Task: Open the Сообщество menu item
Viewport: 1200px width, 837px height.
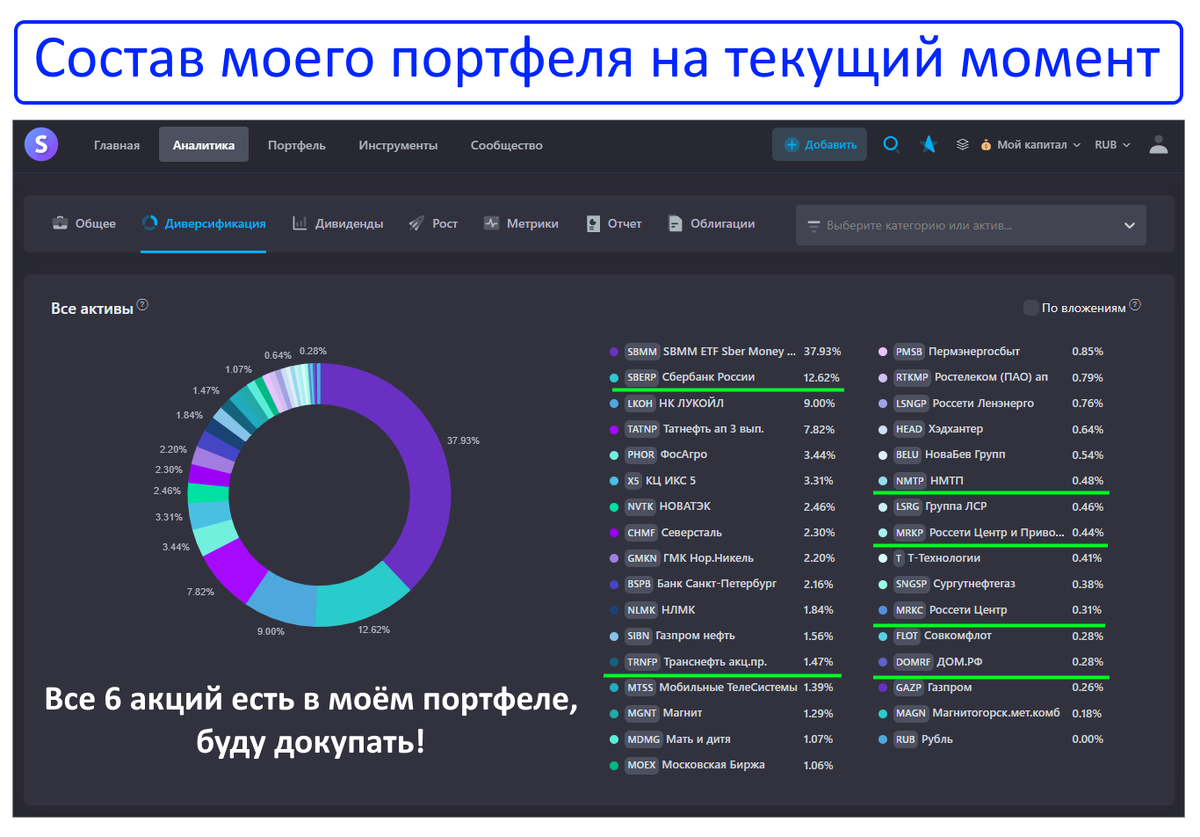Action: coord(507,145)
